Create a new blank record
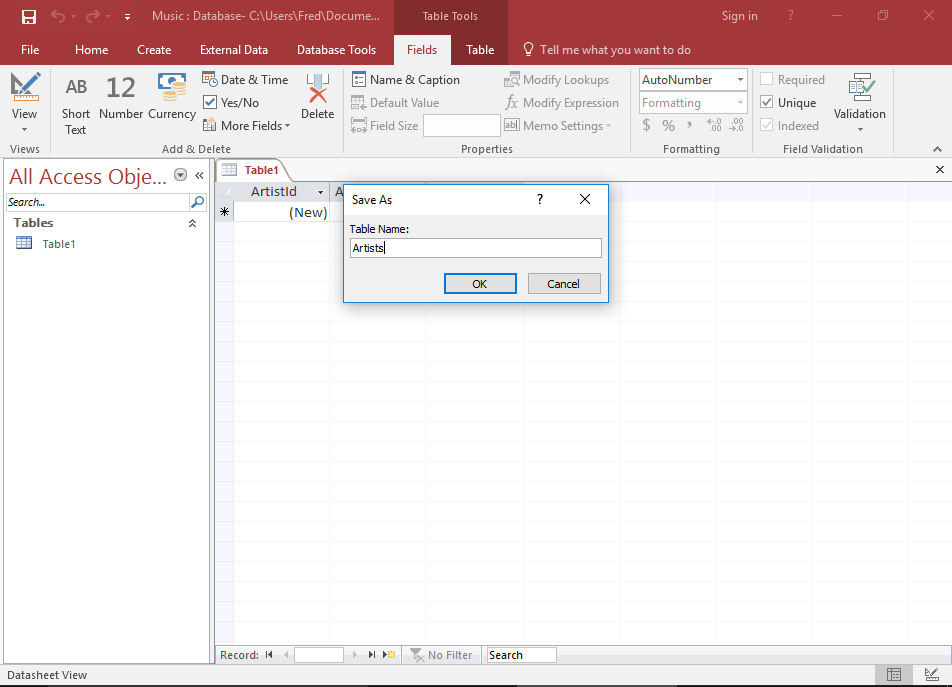This screenshot has height=687, width=952. pos(389,655)
